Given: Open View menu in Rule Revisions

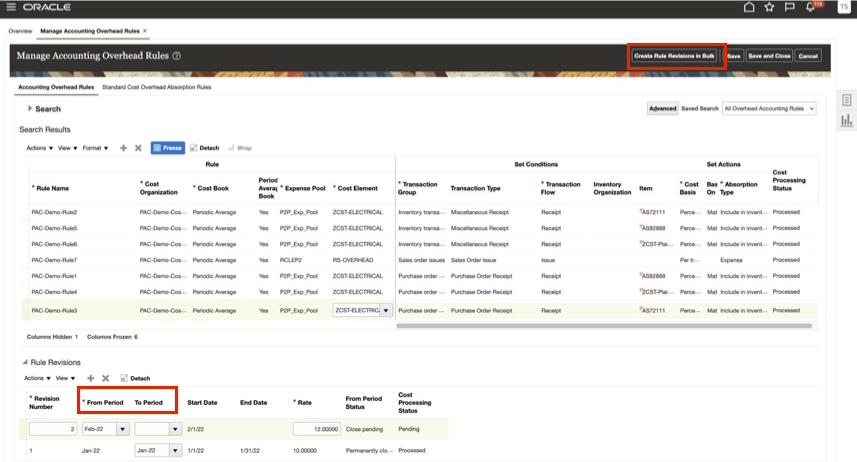Looking at the screenshot, I should 65,378.
